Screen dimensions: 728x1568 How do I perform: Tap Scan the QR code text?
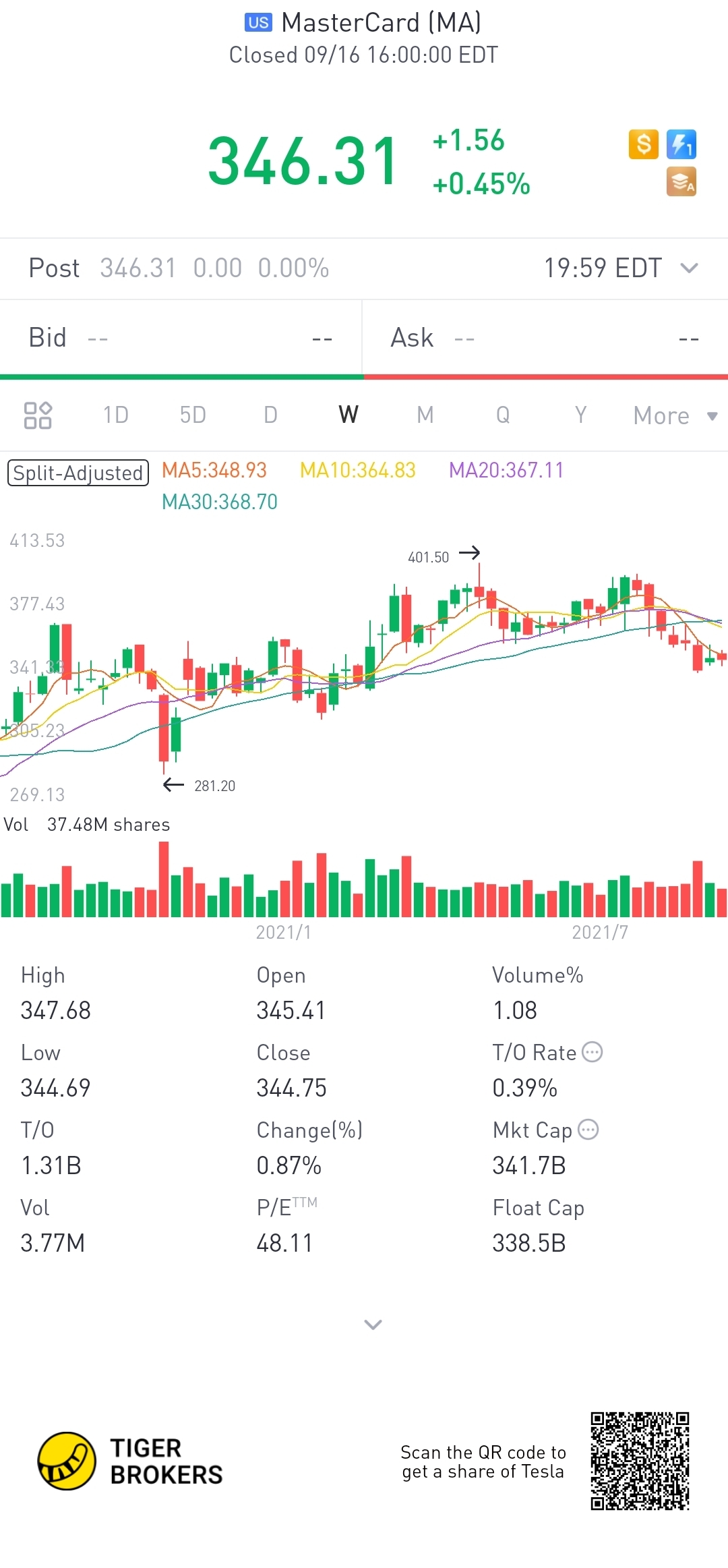tap(483, 1461)
